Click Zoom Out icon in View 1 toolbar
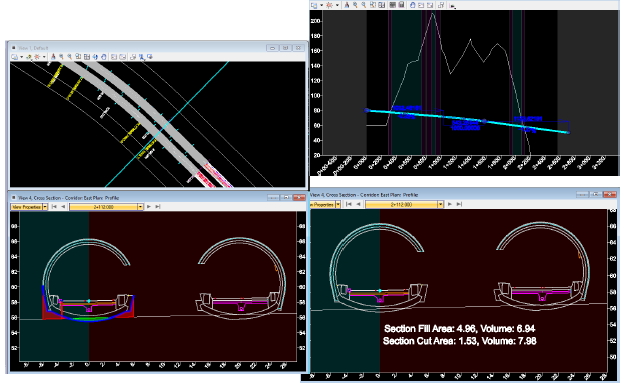Image resolution: width=623 pixels, height=387 pixels. point(70,57)
